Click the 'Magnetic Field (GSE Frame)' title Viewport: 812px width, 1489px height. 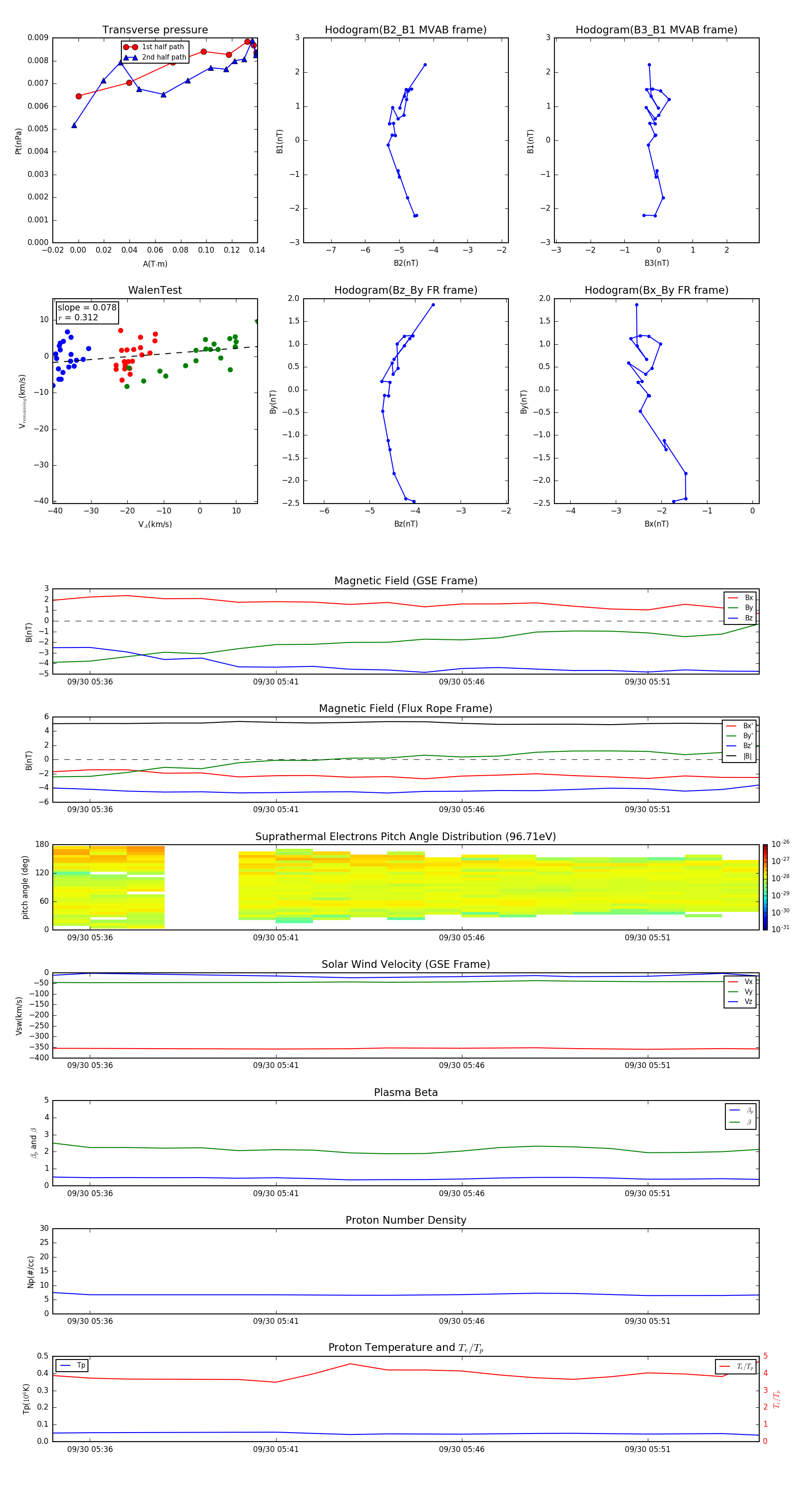click(x=406, y=581)
